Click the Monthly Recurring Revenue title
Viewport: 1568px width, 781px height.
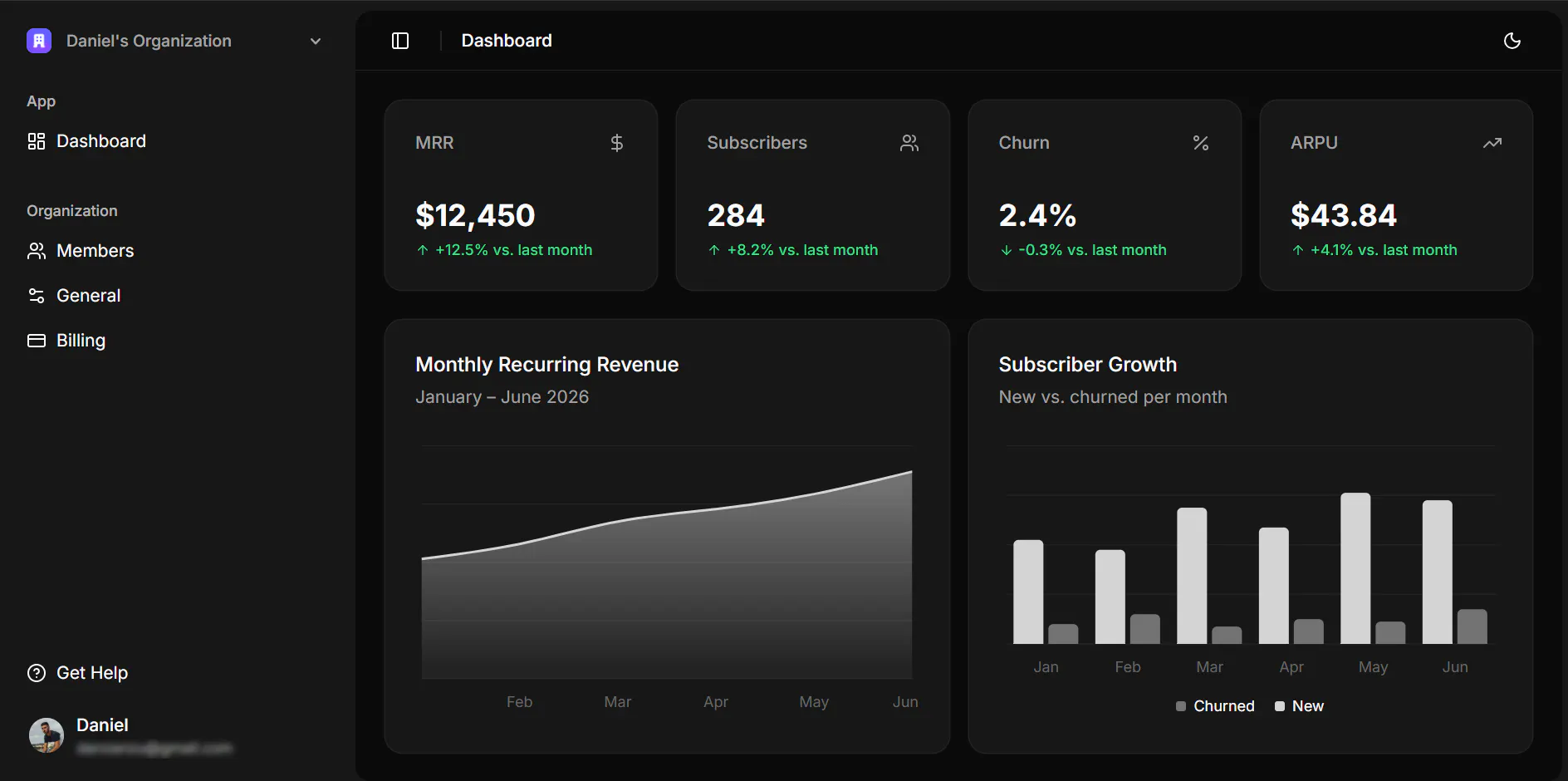pyautogui.click(x=546, y=365)
